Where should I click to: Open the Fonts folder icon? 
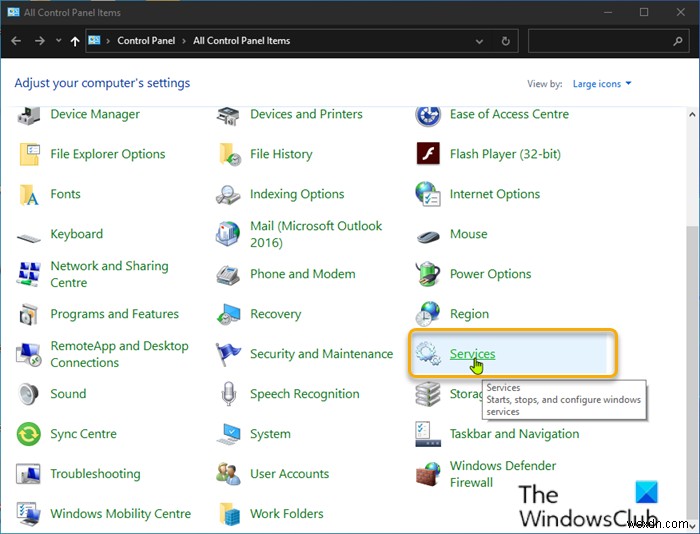click(29, 195)
